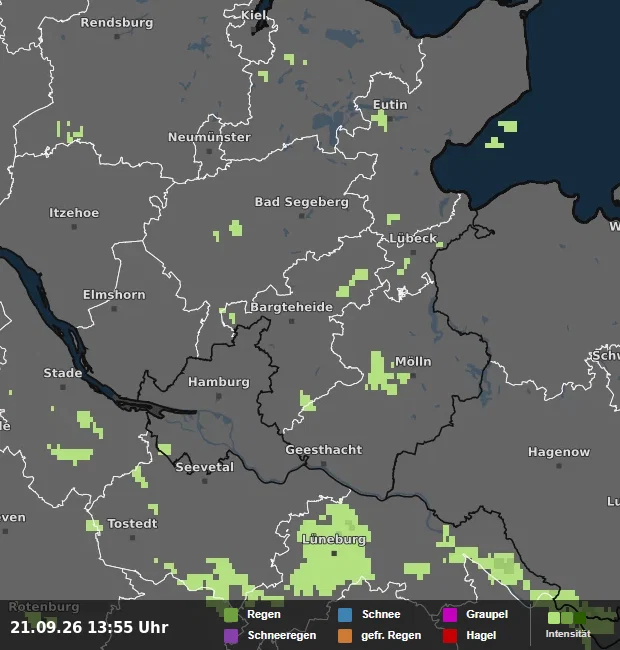This screenshot has height=650, width=620.
Task: Click the blue Schnee legend swatch
Action: (x=345, y=615)
